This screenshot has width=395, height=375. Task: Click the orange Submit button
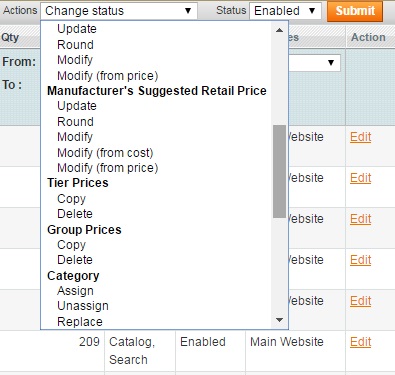[x=355, y=11]
